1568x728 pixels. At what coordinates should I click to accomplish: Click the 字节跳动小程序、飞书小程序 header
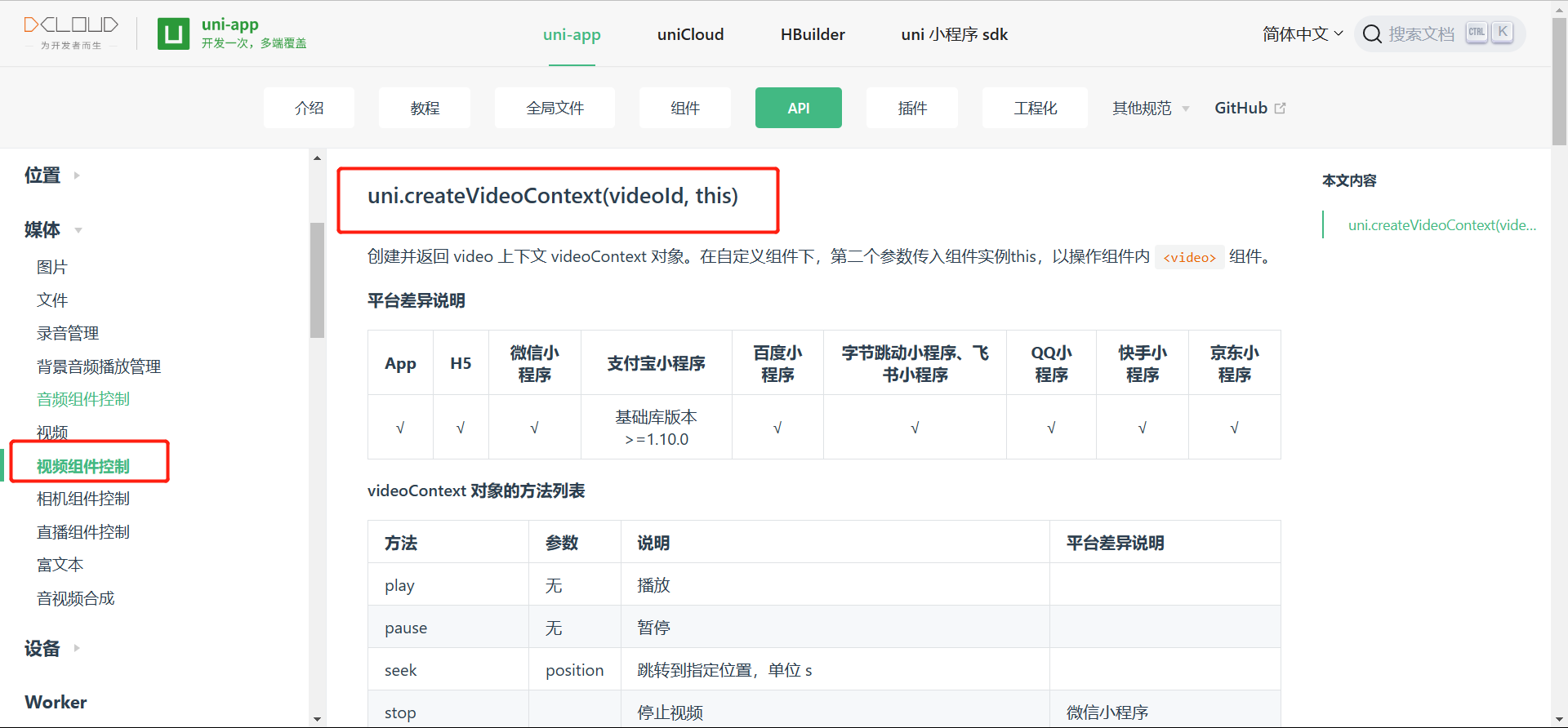pyautogui.click(x=915, y=363)
